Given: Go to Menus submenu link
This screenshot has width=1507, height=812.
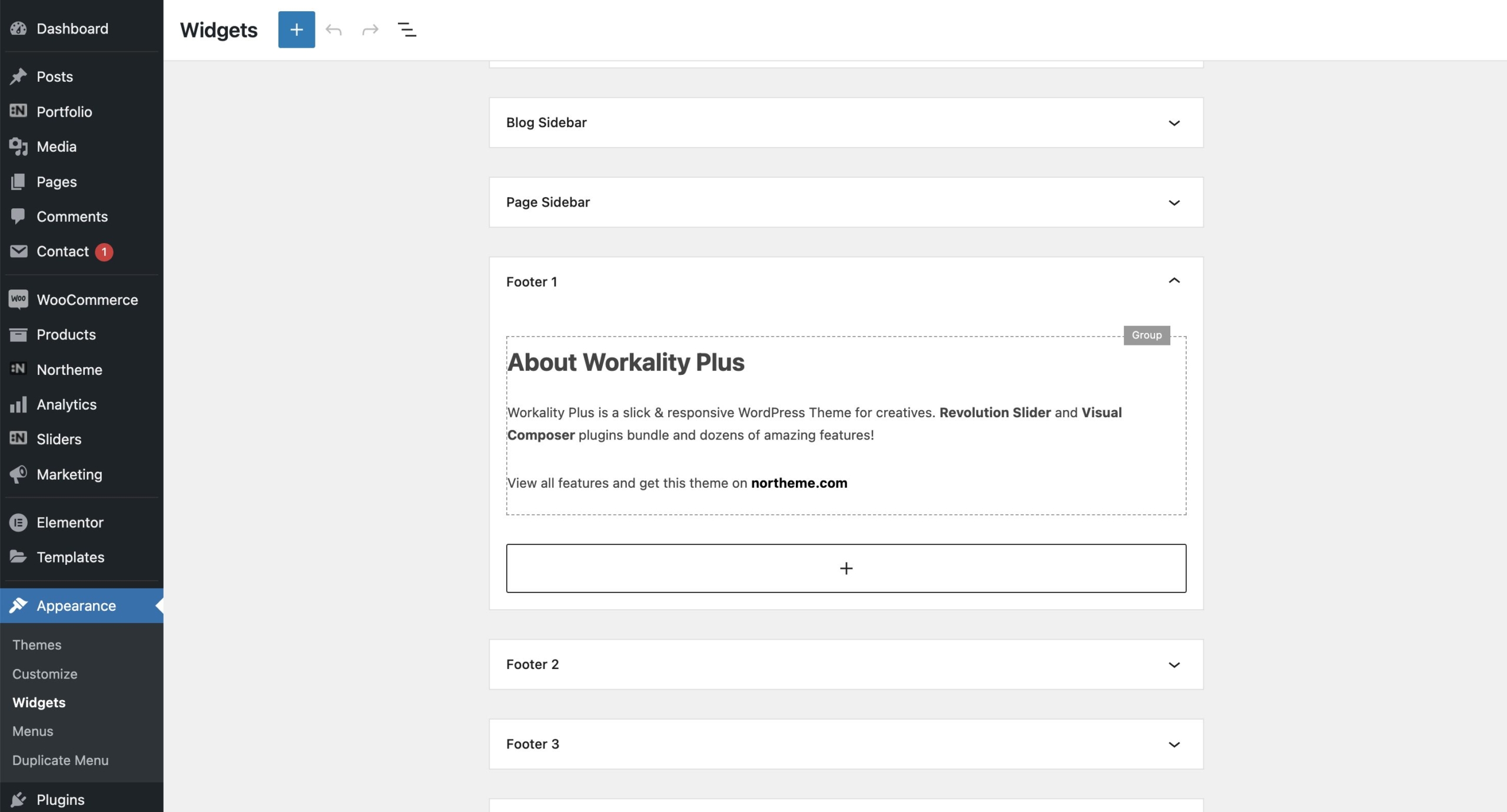Looking at the screenshot, I should (32, 731).
